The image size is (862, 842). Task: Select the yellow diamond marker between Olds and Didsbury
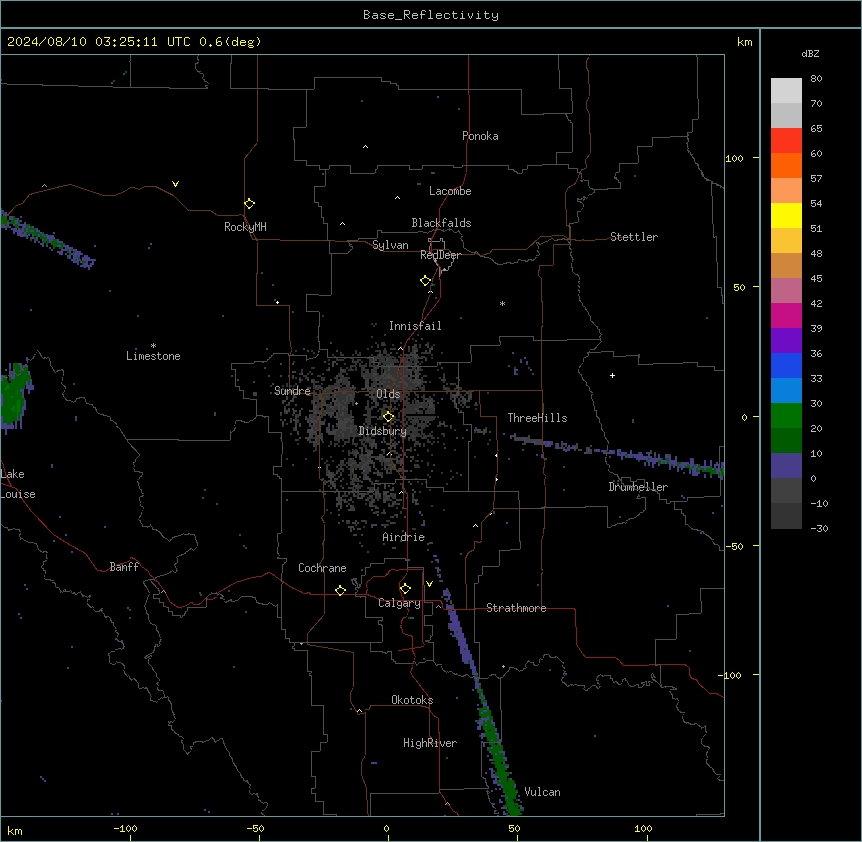[388, 417]
